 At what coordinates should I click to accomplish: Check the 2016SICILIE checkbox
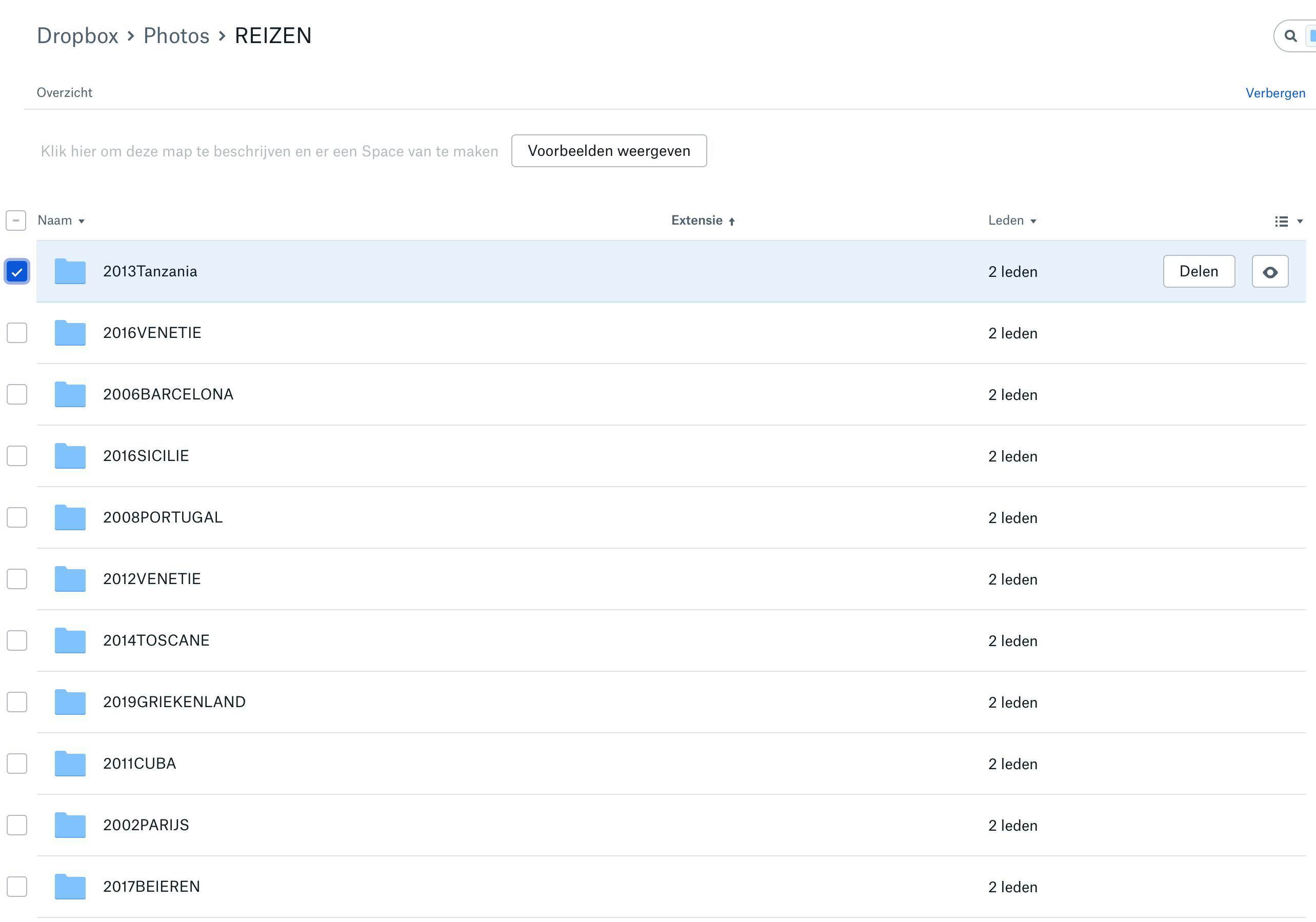click(x=16, y=456)
